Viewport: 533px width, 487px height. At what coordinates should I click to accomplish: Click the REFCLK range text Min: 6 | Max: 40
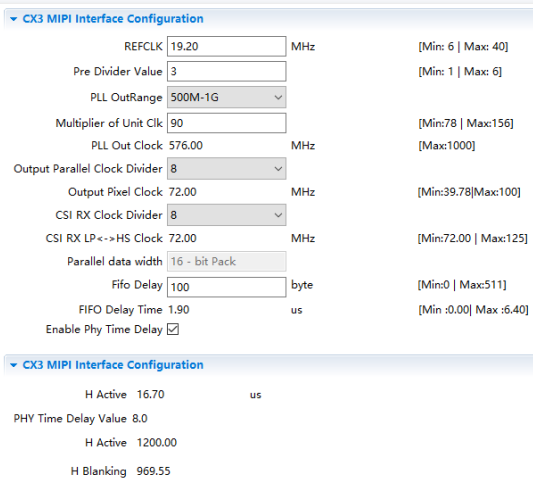463,46
